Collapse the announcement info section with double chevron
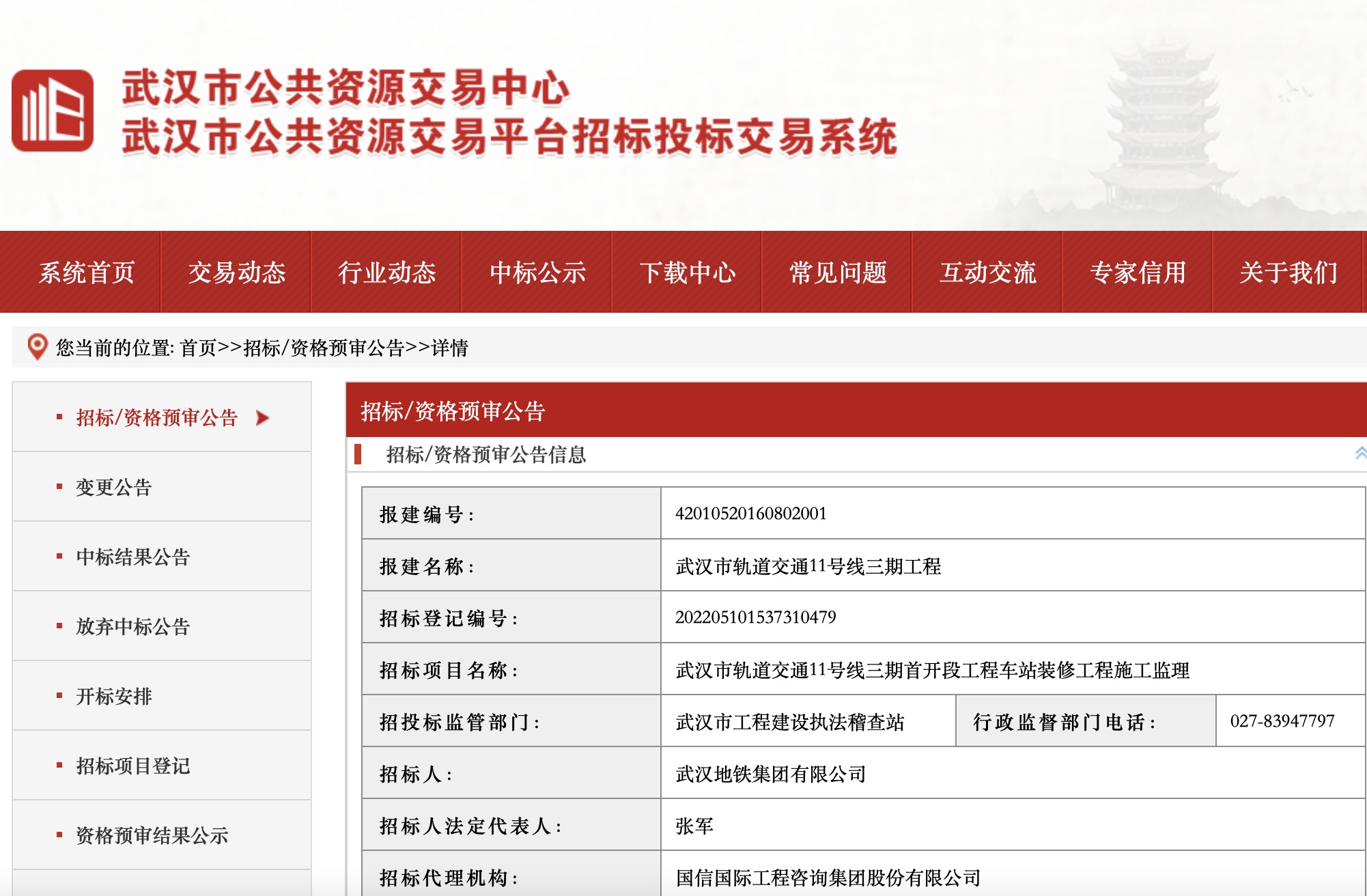Image resolution: width=1367 pixels, height=896 pixels. tap(1359, 453)
